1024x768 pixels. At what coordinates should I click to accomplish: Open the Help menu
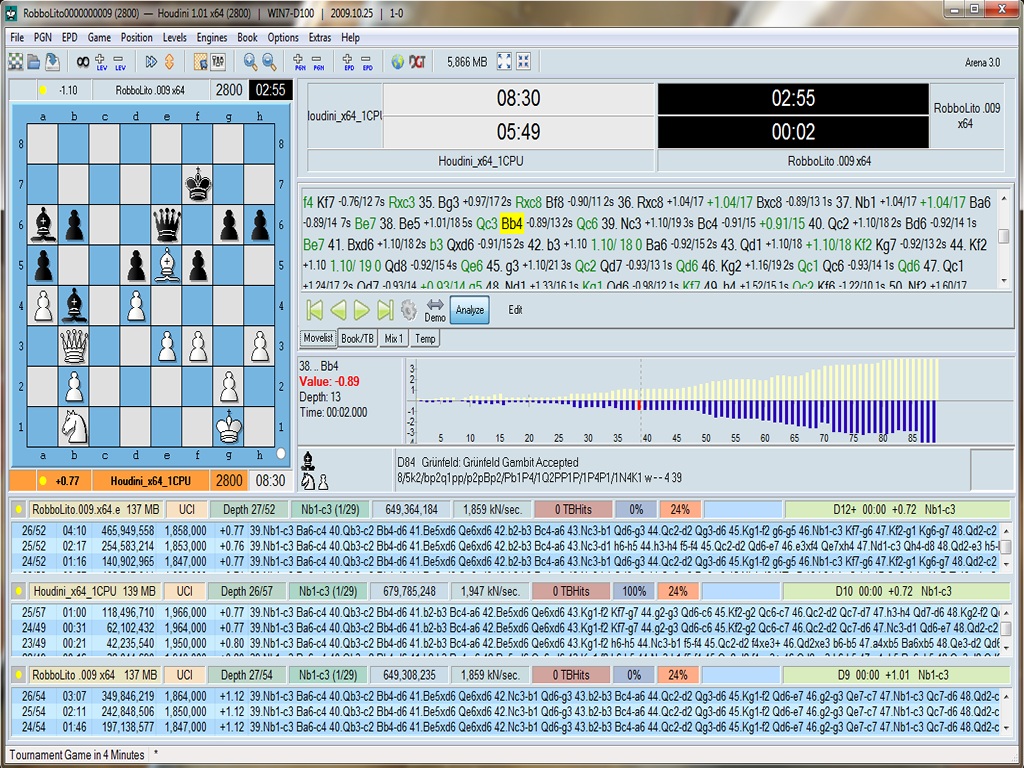[350, 37]
